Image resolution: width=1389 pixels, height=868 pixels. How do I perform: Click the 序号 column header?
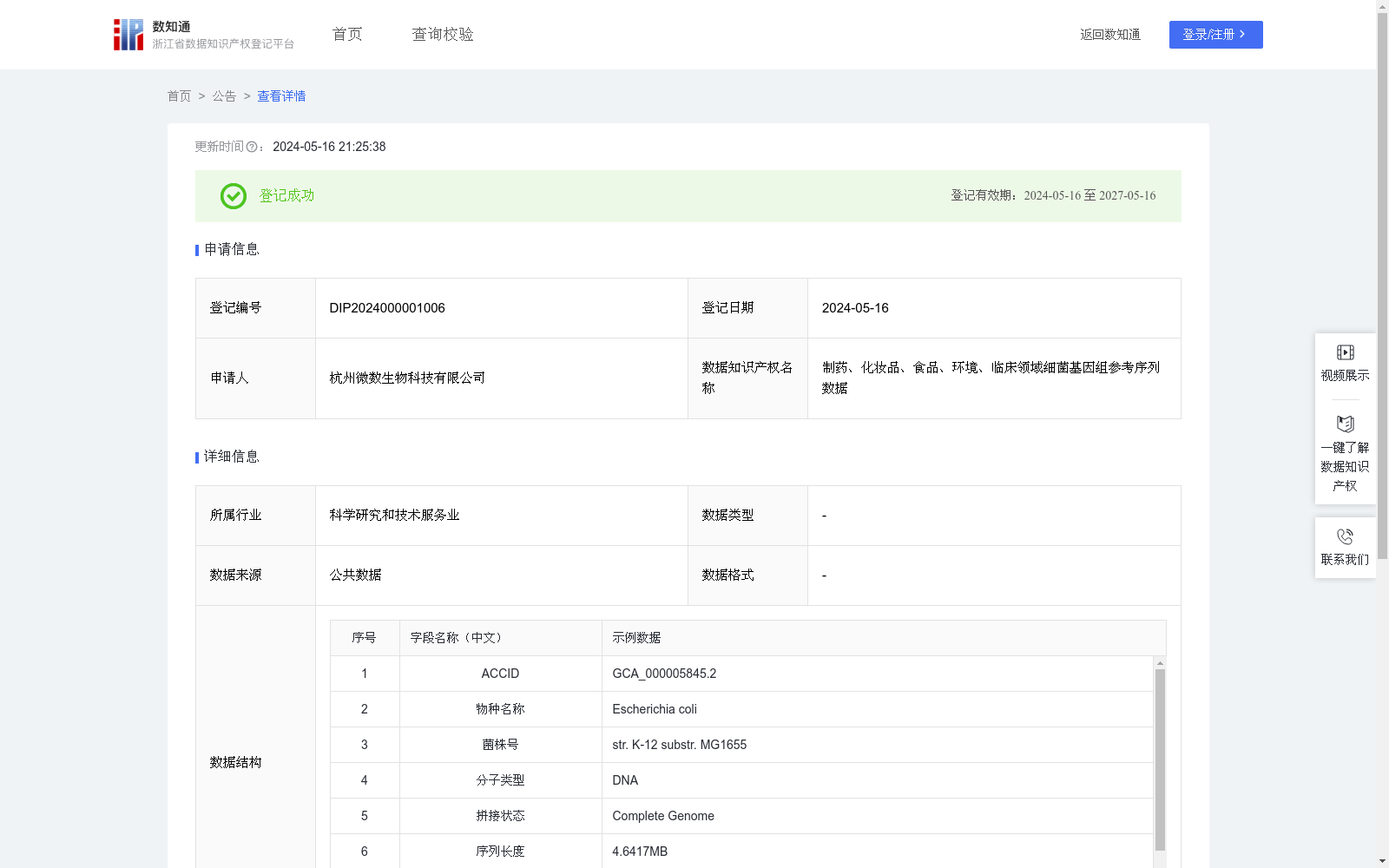(365, 638)
